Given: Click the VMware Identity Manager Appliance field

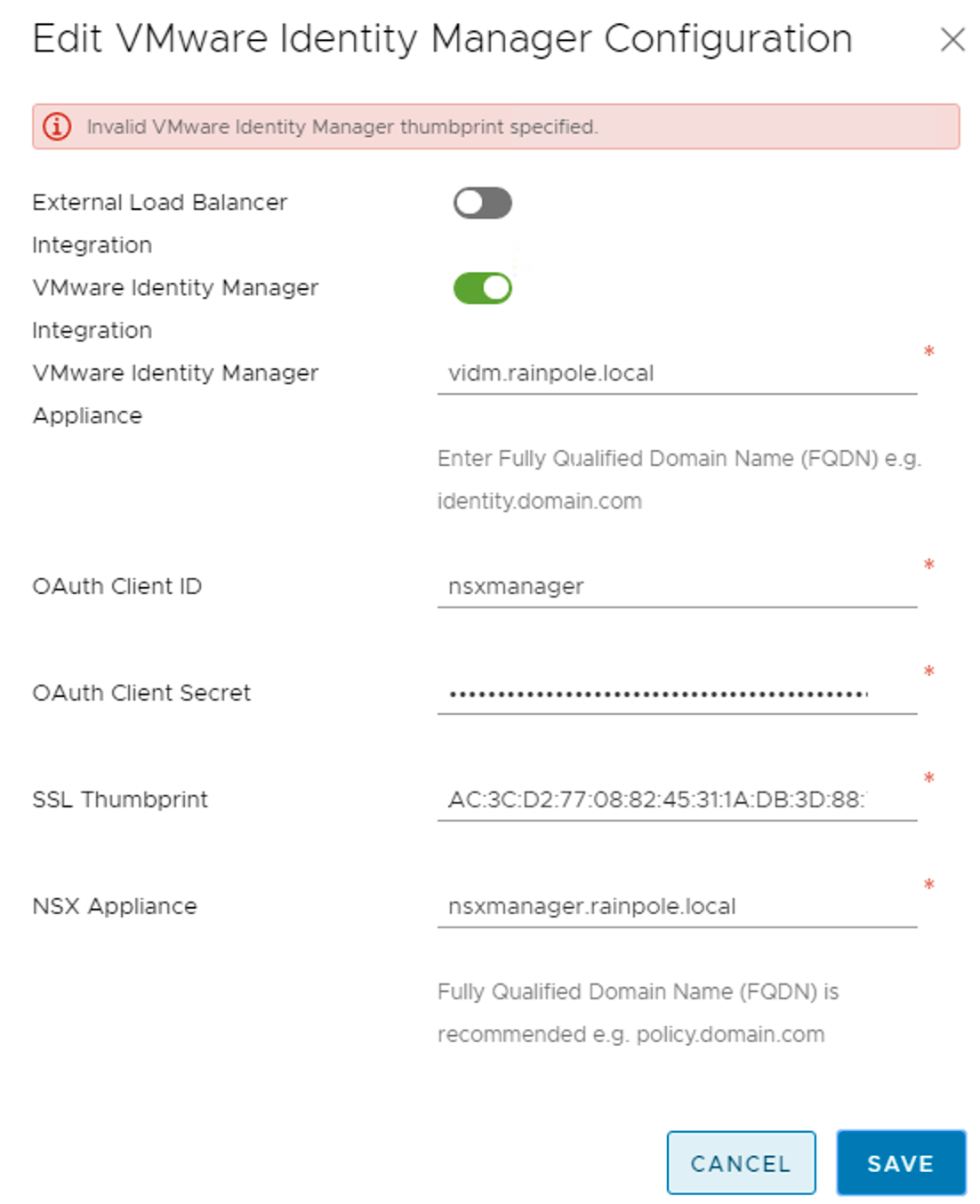Looking at the screenshot, I should tap(676, 373).
